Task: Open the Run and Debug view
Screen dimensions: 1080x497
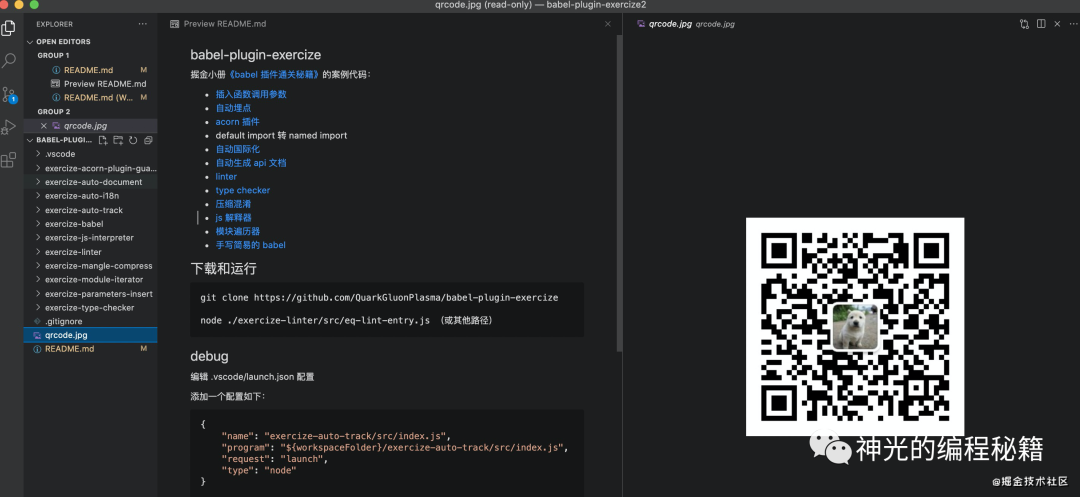Action: point(8,127)
